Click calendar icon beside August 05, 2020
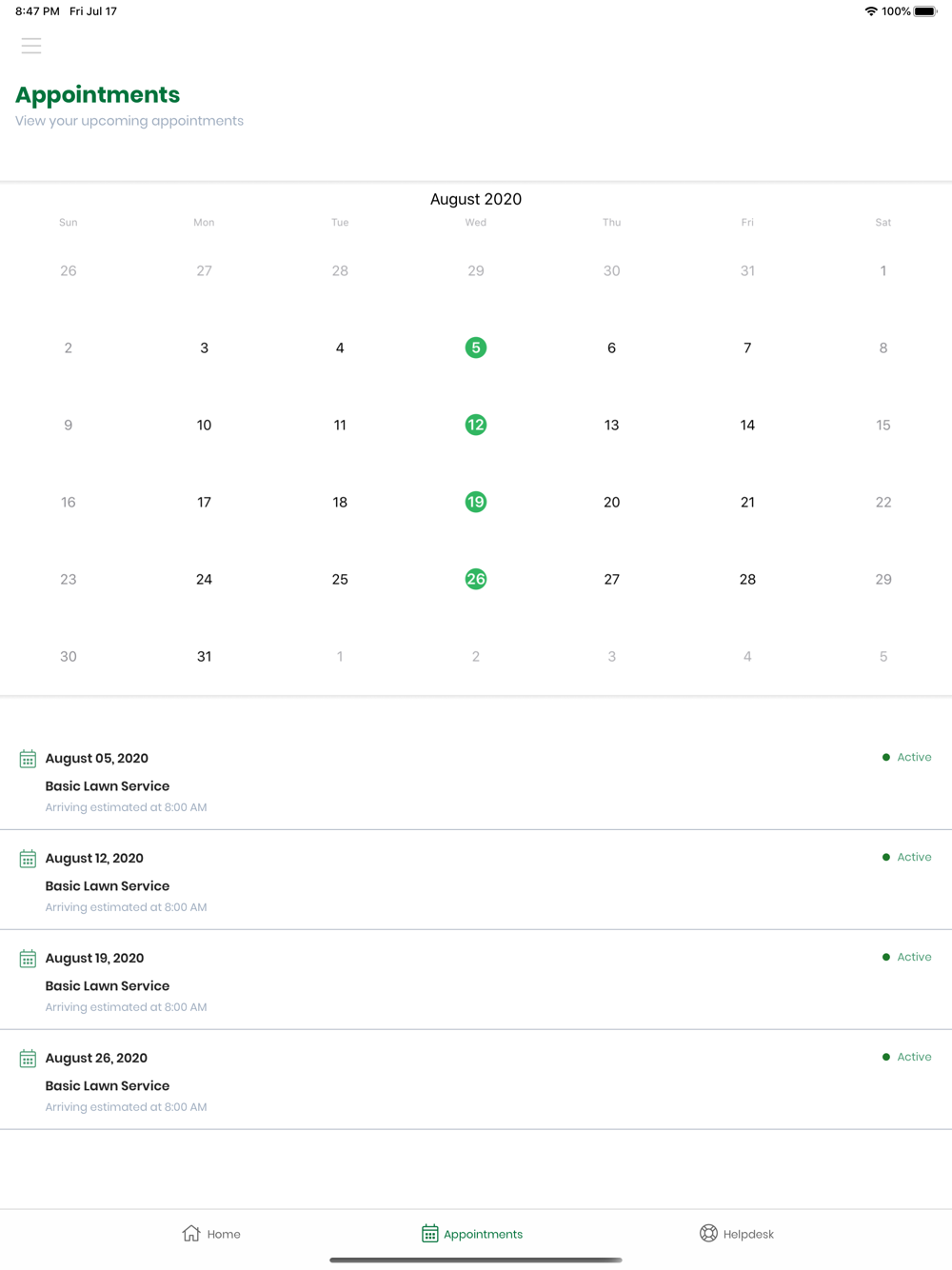The height and width of the screenshot is (1270, 952). 28,759
